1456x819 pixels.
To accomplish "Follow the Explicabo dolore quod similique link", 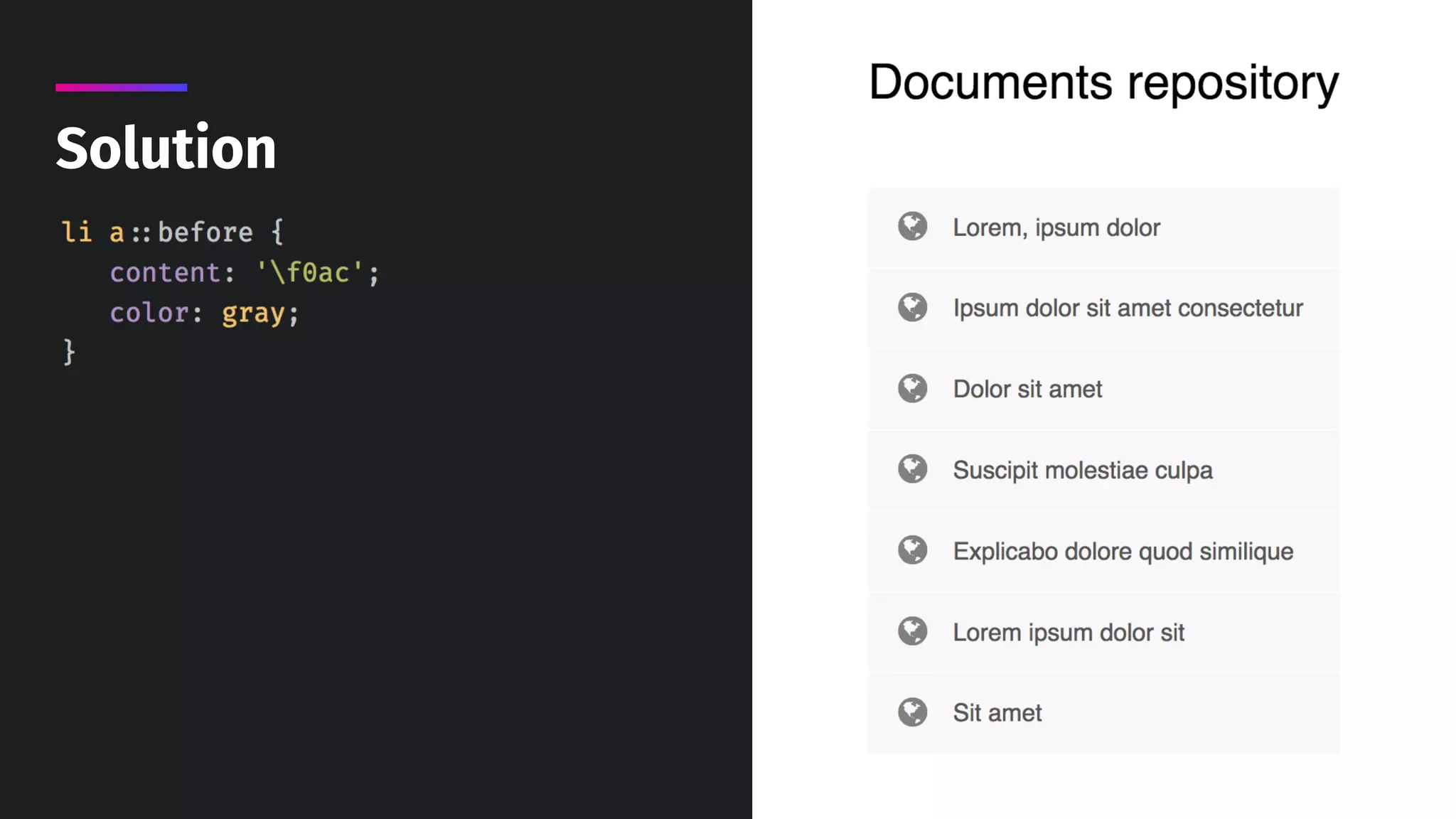I will click(x=1123, y=552).
